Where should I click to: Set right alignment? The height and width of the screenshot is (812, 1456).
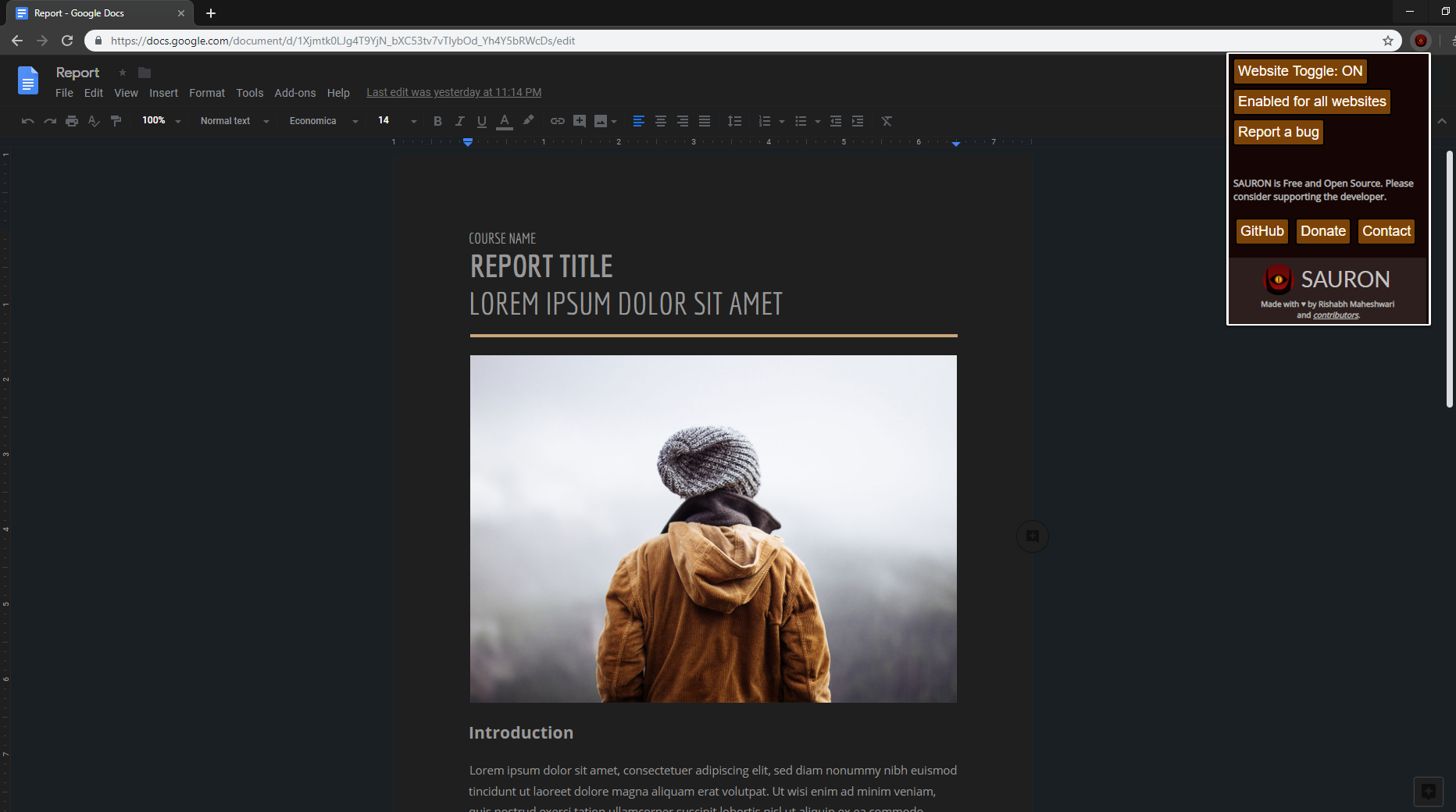pos(682,121)
